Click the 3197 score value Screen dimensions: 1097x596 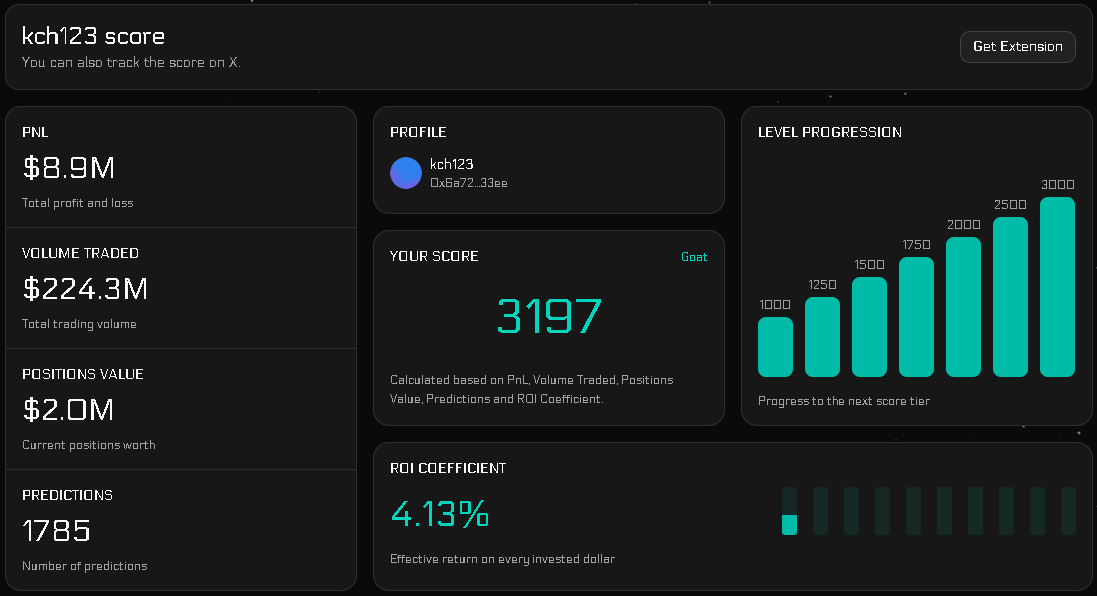coord(548,315)
